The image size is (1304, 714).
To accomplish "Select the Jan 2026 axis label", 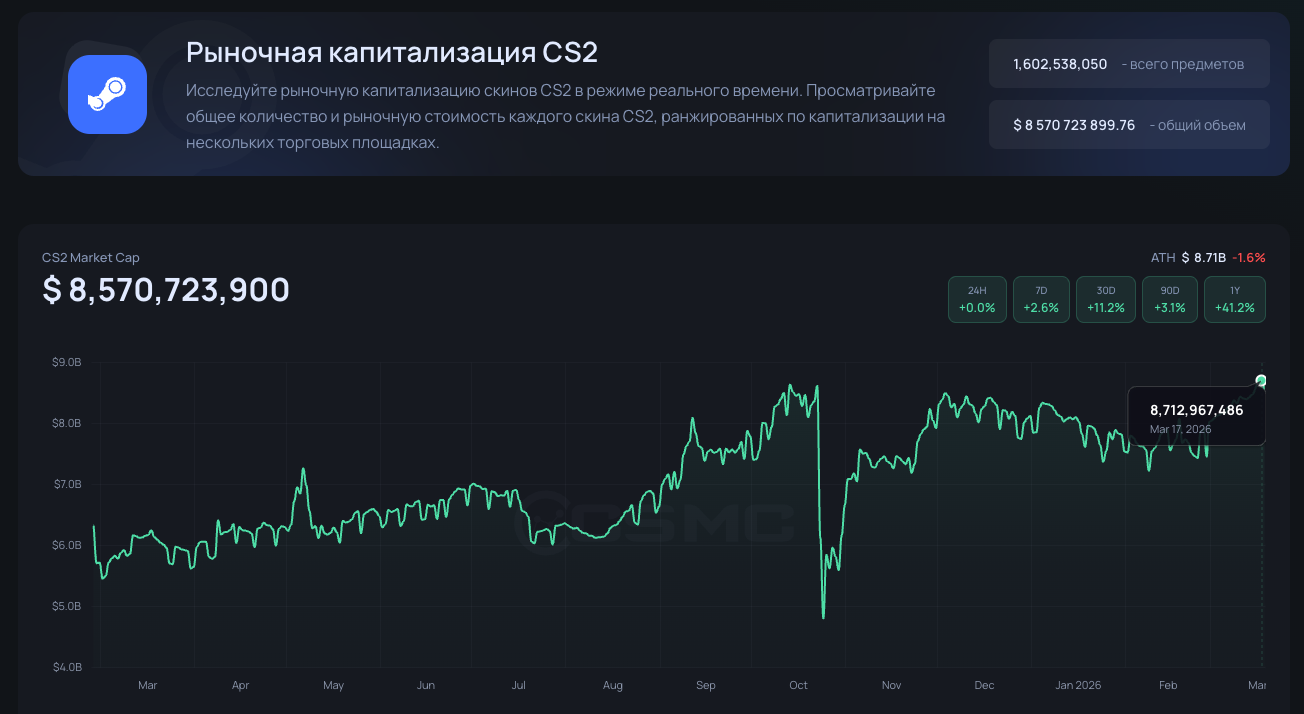I will 1077,685.
